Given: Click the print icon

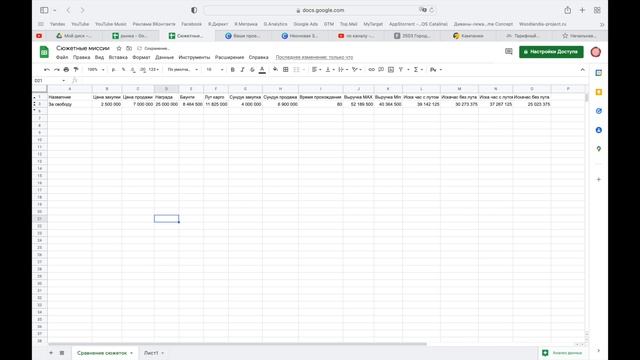Looking at the screenshot, I should [x=66, y=70].
